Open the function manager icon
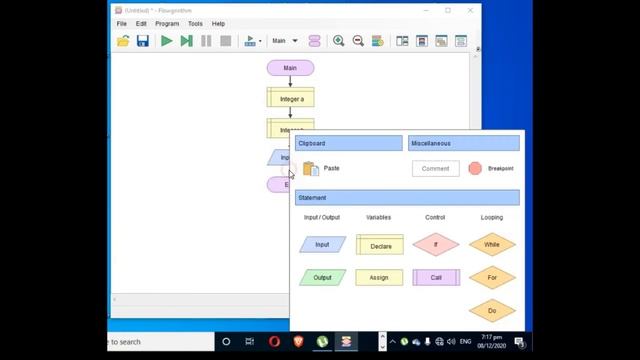The height and width of the screenshot is (360, 640). [x=315, y=41]
